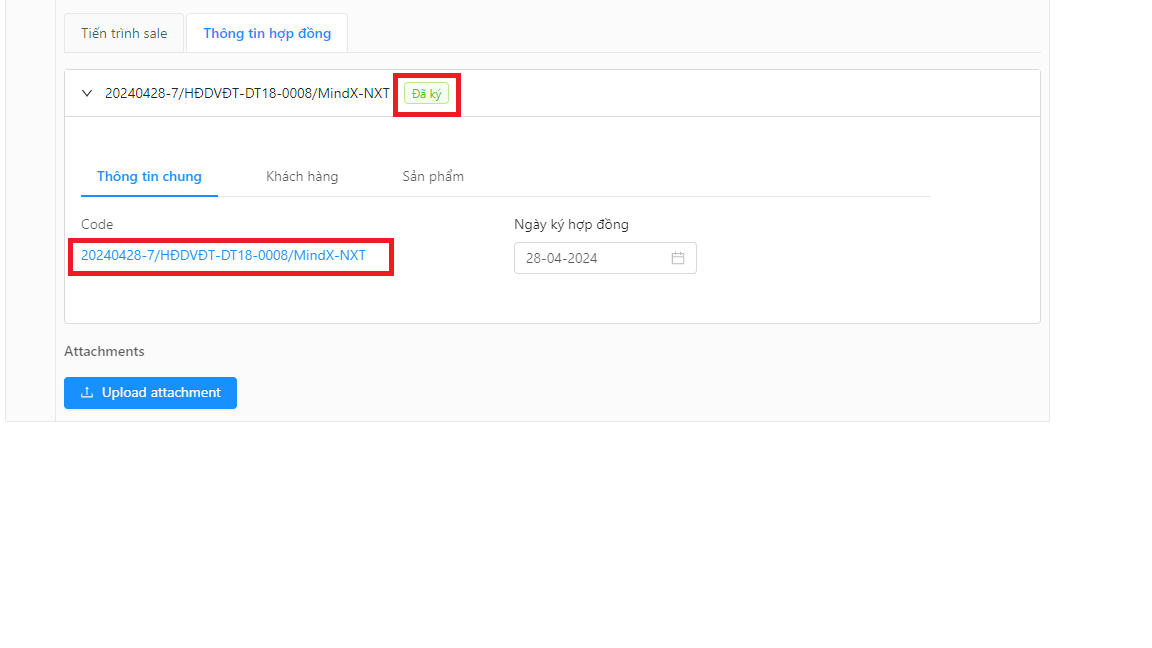The width and height of the screenshot is (1152, 648).
Task: Click the 'Ngày ký hợp đồng' label
Action: click(x=571, y=224)
